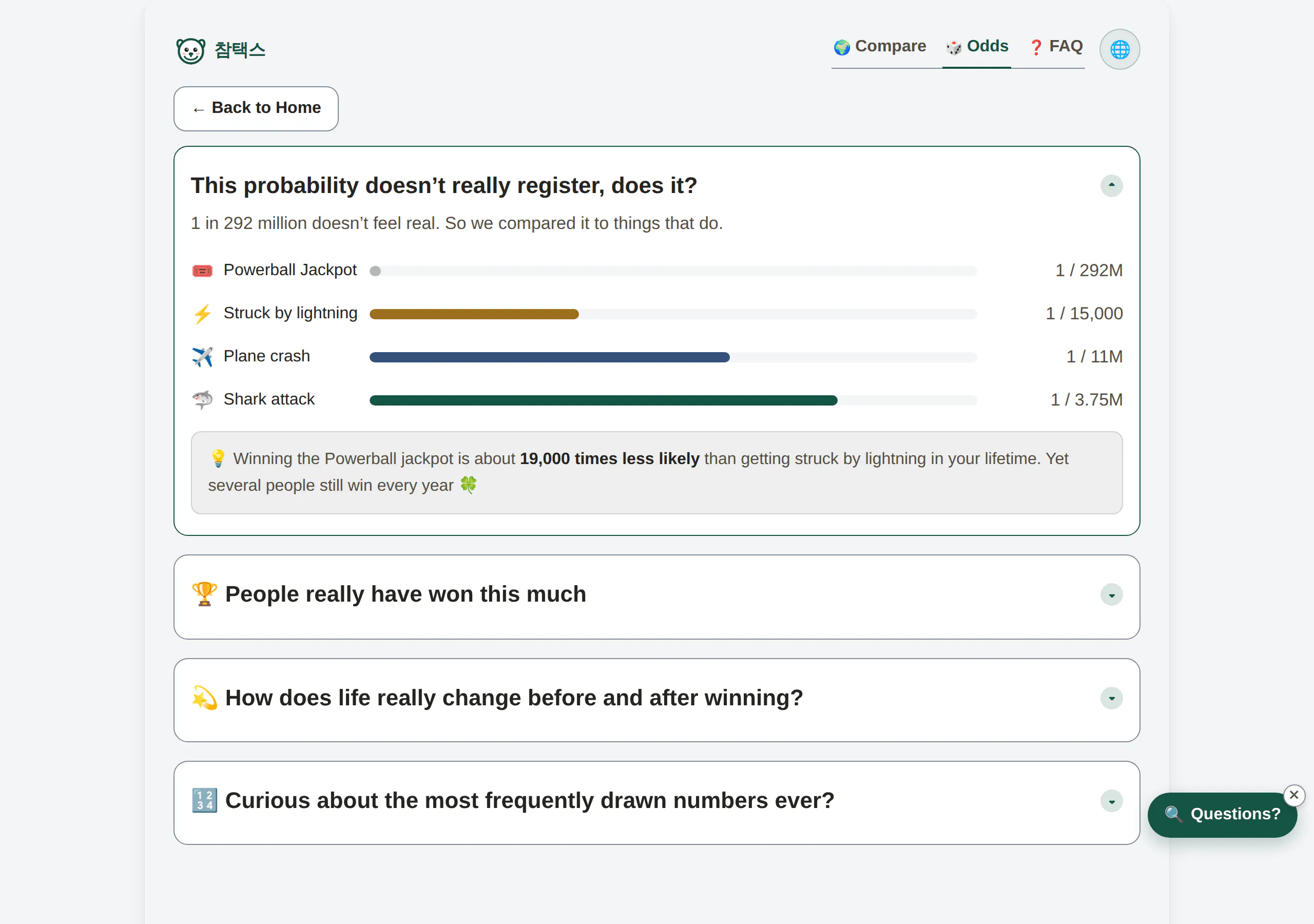Image resolution: width=1314 pixels, height=924 pixels.
Task: Click the 'Plane crash' label
Action: coord(267,356)
